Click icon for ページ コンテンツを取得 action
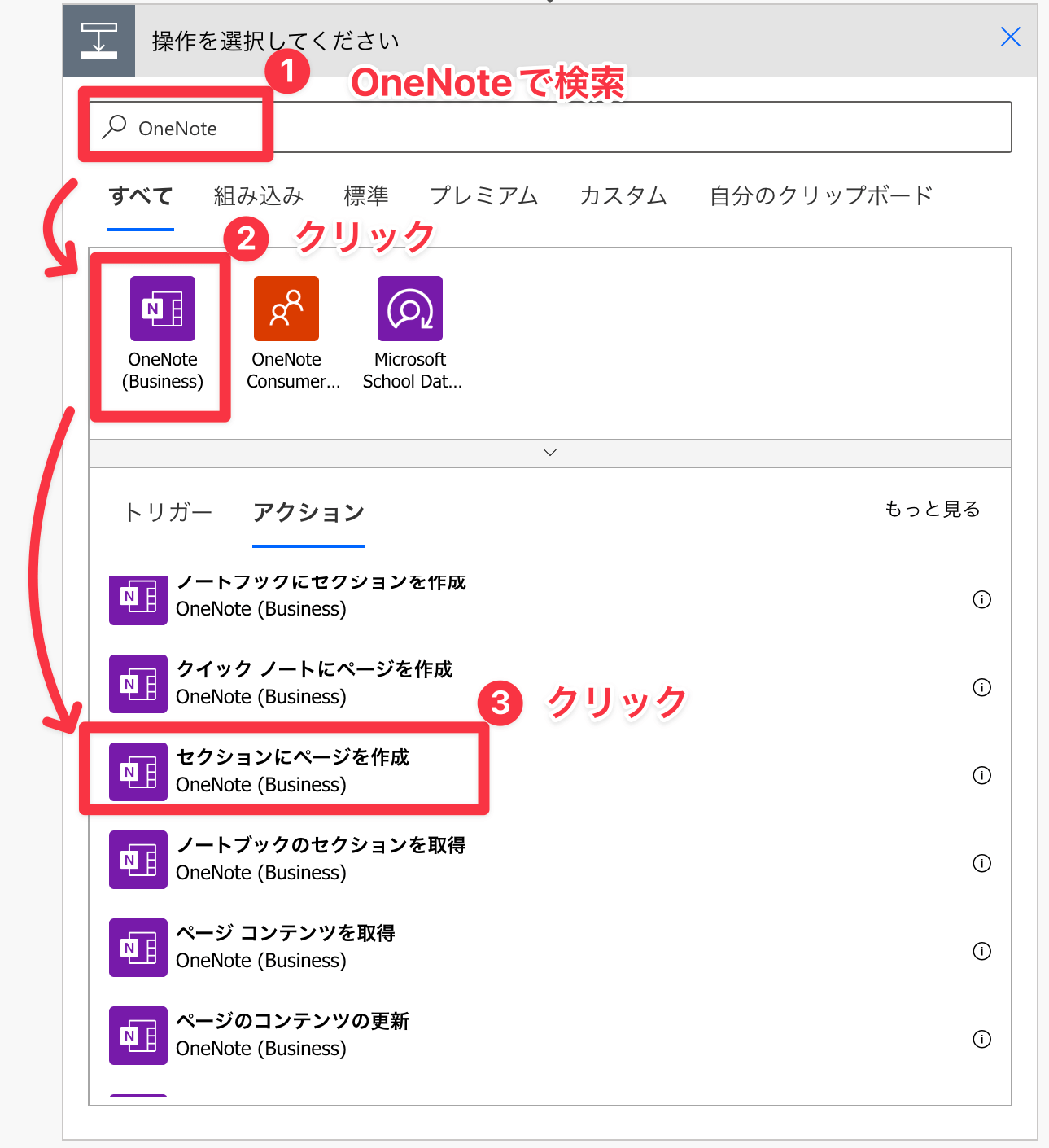 pos(138,948)
